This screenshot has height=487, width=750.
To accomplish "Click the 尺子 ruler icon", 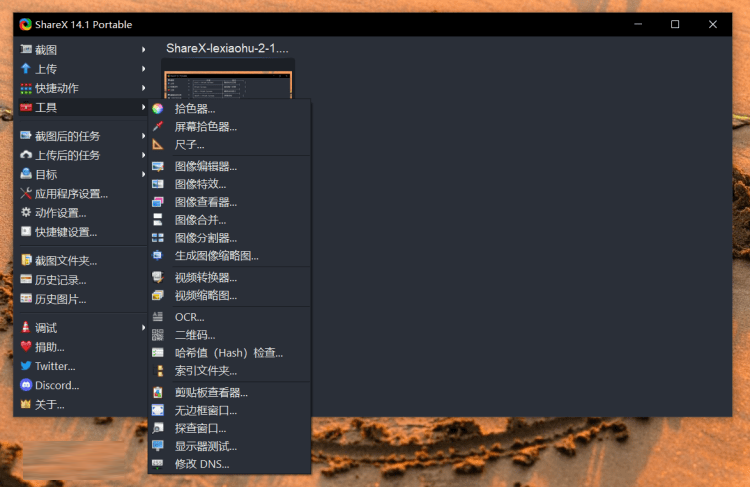I will (x=157, y=144).
